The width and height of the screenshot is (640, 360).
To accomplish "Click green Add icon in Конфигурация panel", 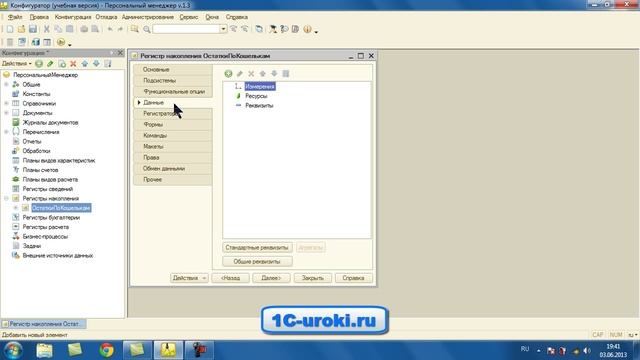I will tap(39, 64).
